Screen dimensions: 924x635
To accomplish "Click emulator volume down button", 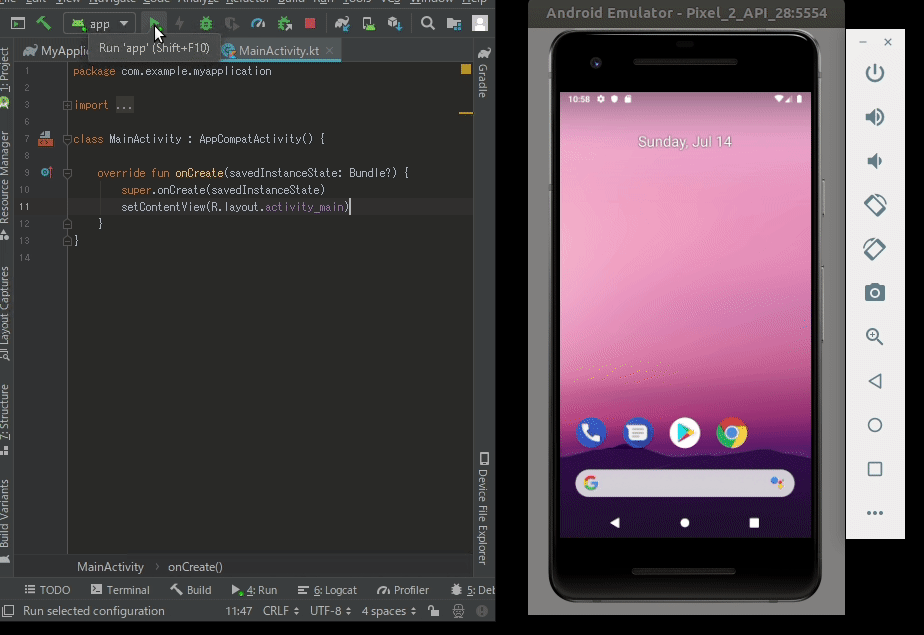I will click(875, 161).
